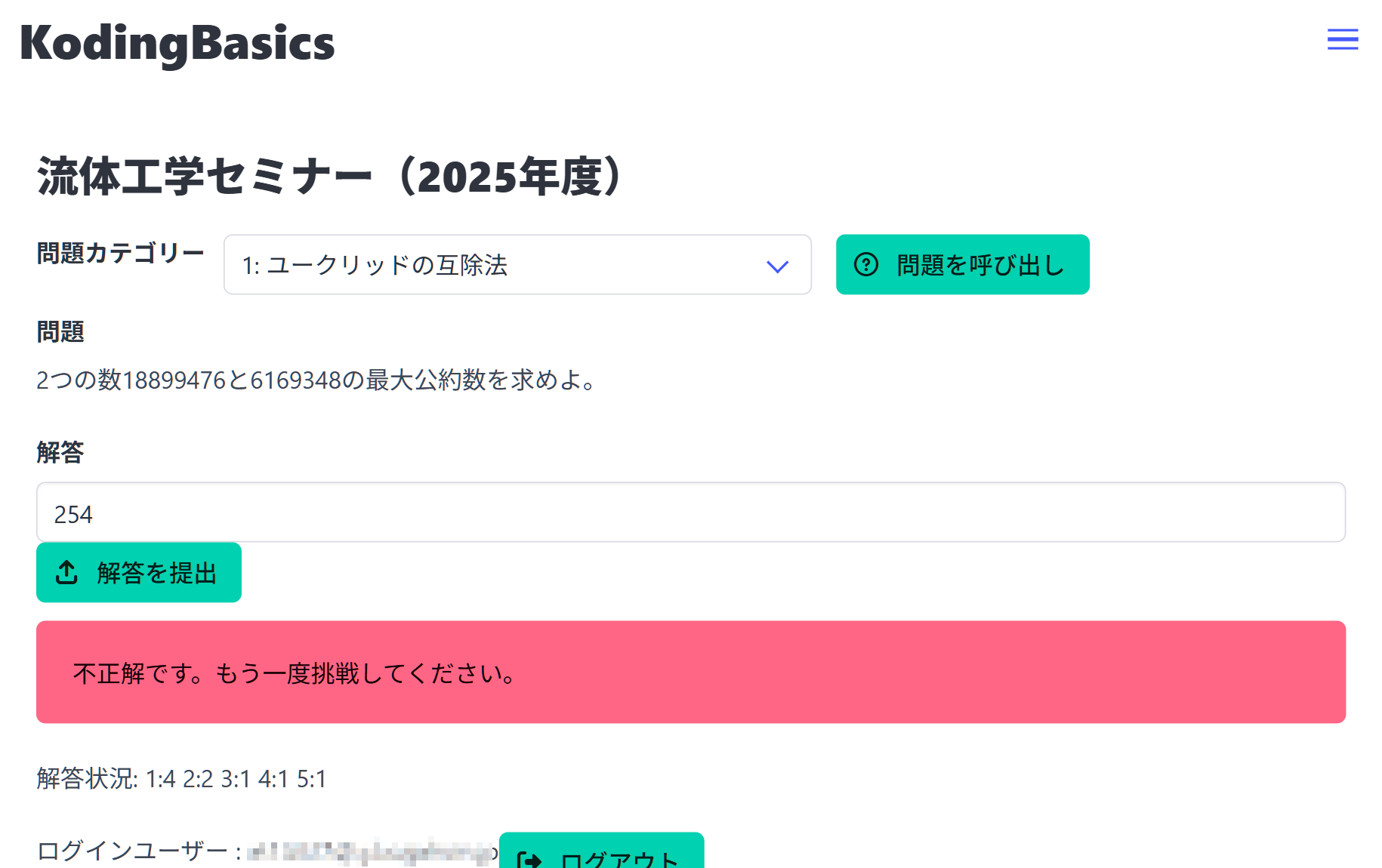Select the answer text 254

tap(73, 514)
